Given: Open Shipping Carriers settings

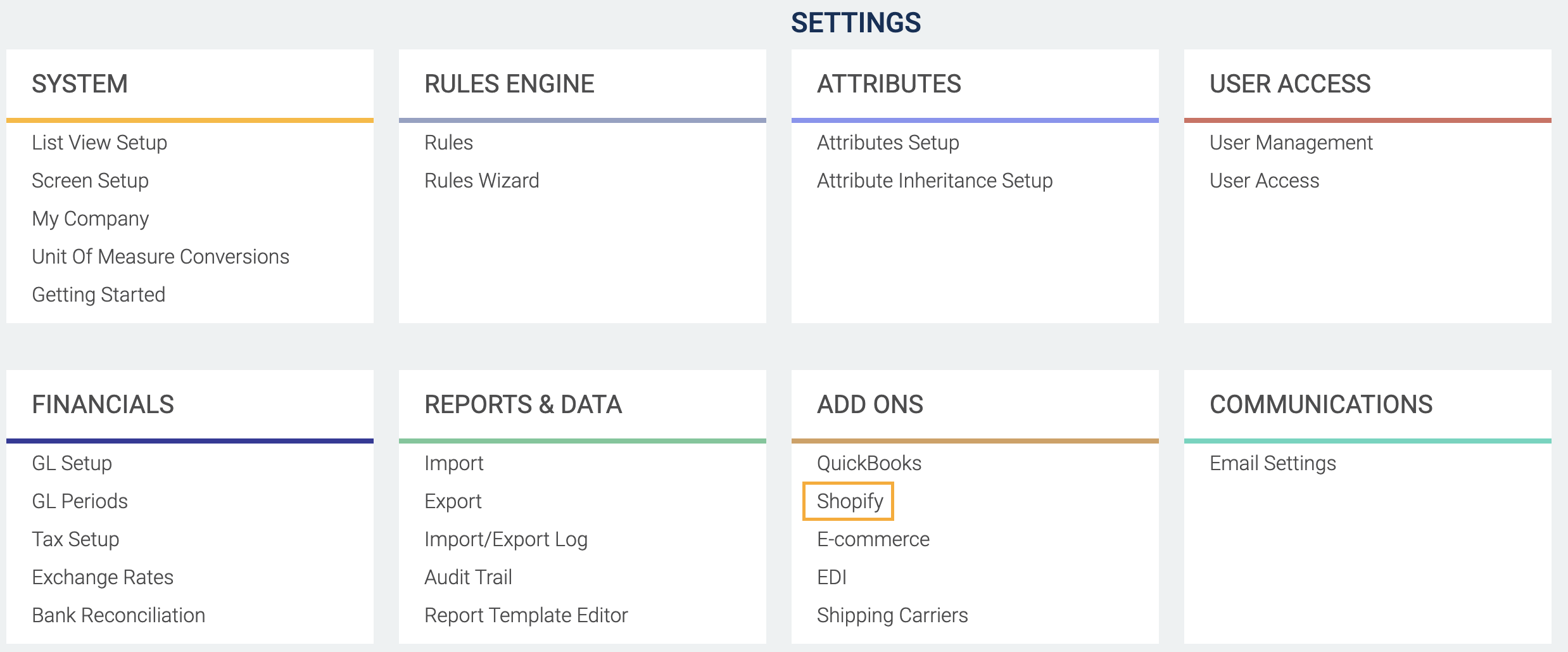Looking at the screenshot, I should (x=892, y=615).
